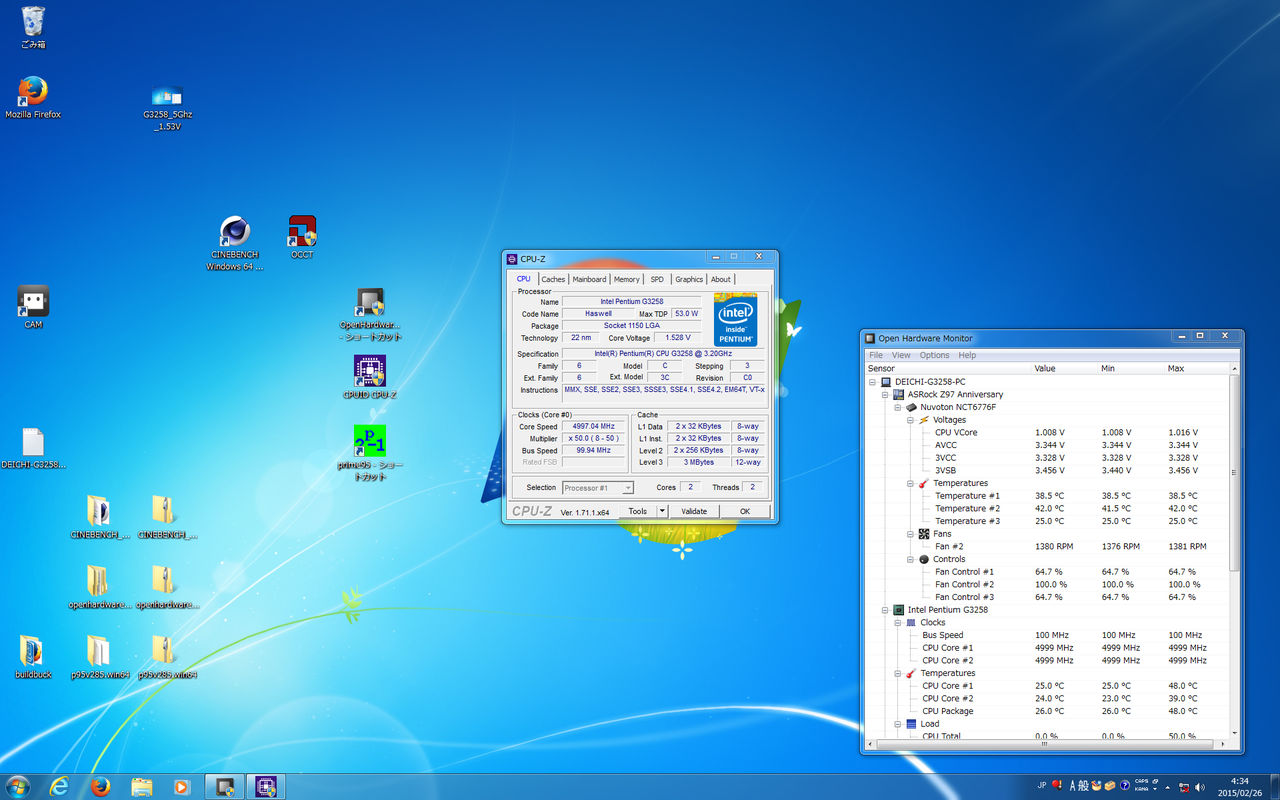Switch to the Mainboard tab in CPU-Z
Image resolution: width=1280 pixels, height=800 pixels.
[x=589, y=280]
